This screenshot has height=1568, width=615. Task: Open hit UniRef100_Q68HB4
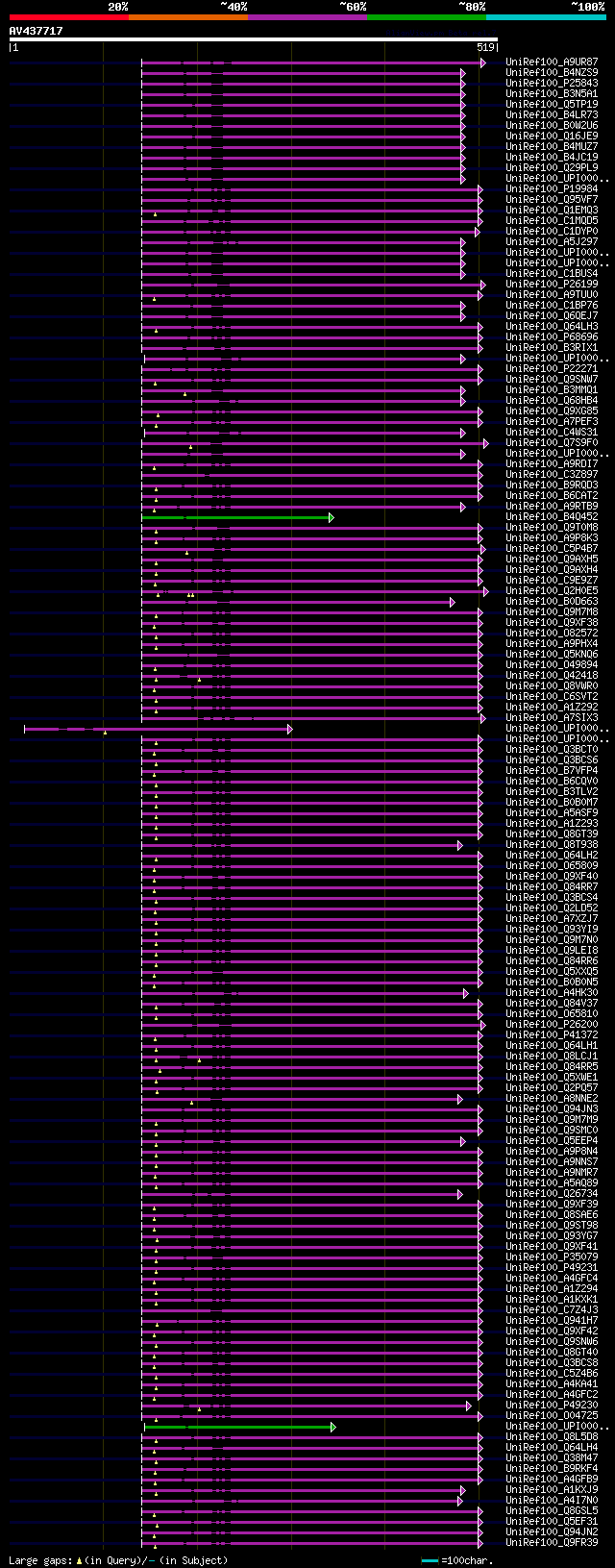(x=552, y=401)
